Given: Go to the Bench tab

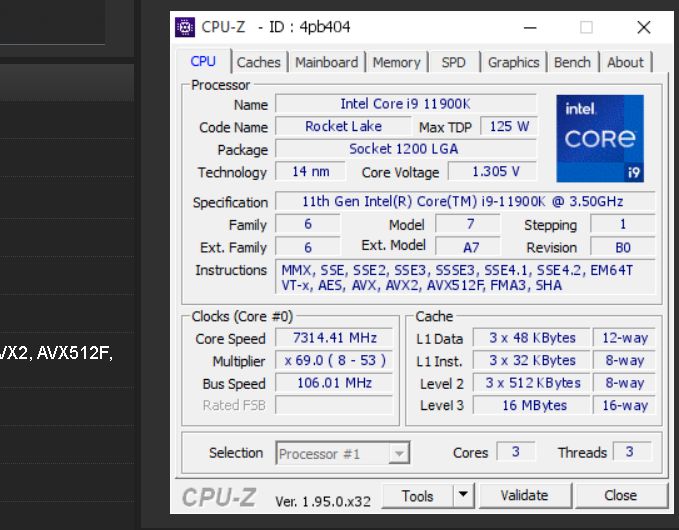Looking at the screenshot, I should click(x=572, y=62).
